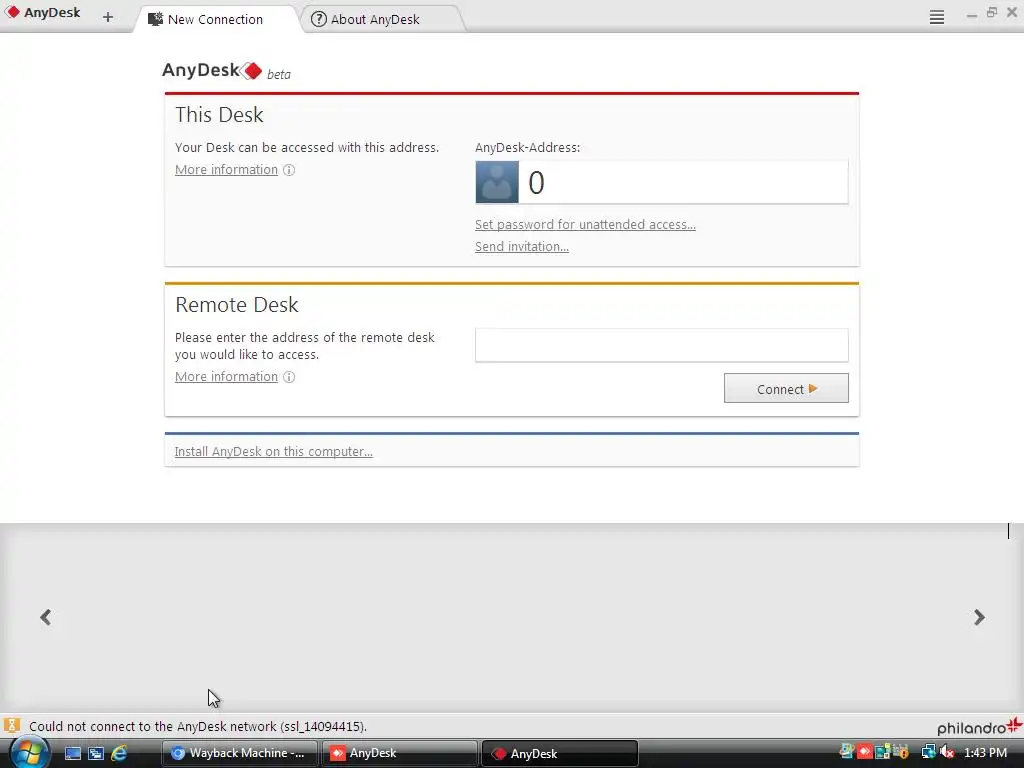Click the user avatar next to AnyDesk-Address
The width and height of the screenshot is (1024, 768).
[497, 182]
